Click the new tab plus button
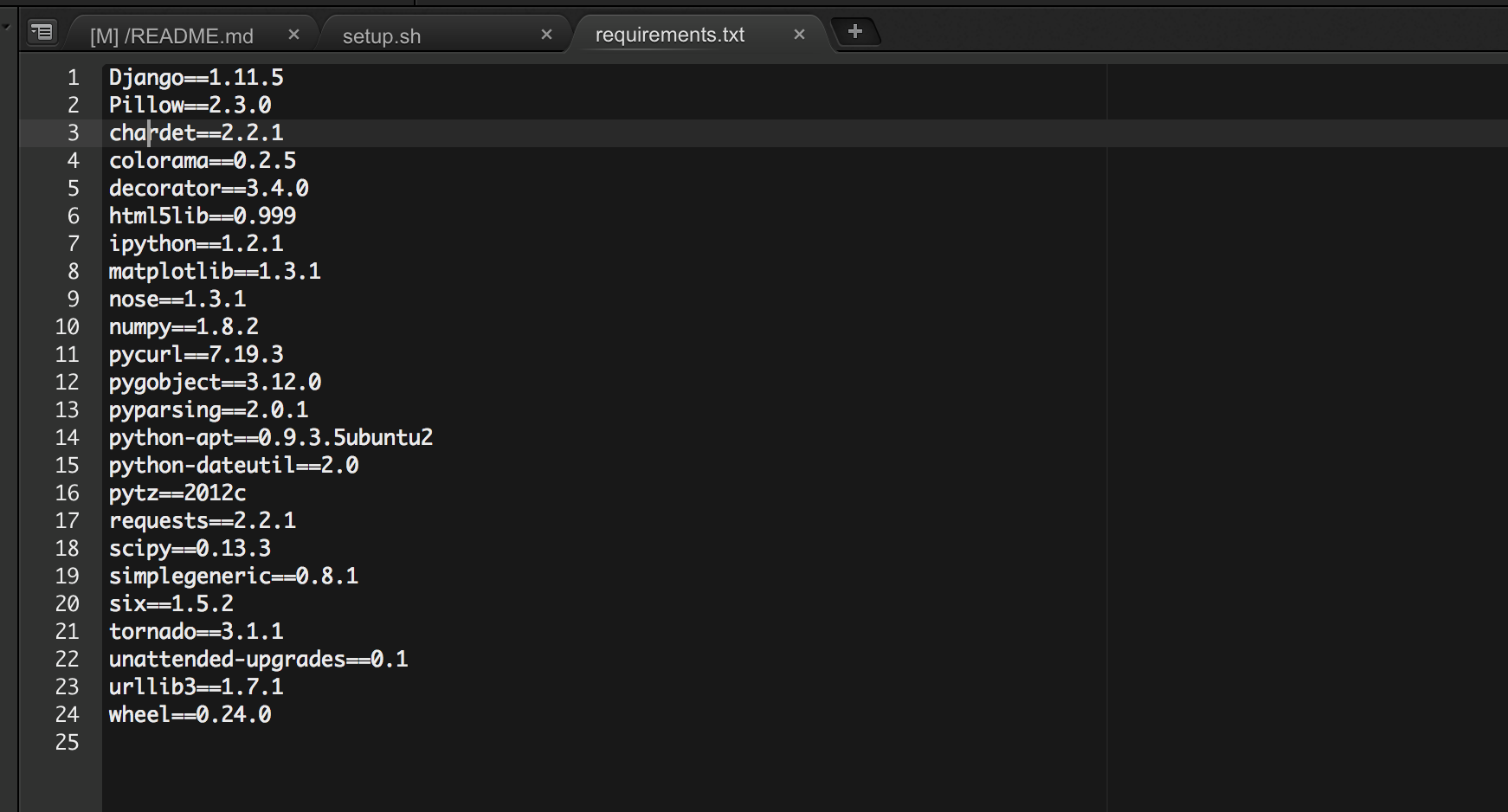The height and width of the screenshot is (812, 1508). [x=855, y=32]
